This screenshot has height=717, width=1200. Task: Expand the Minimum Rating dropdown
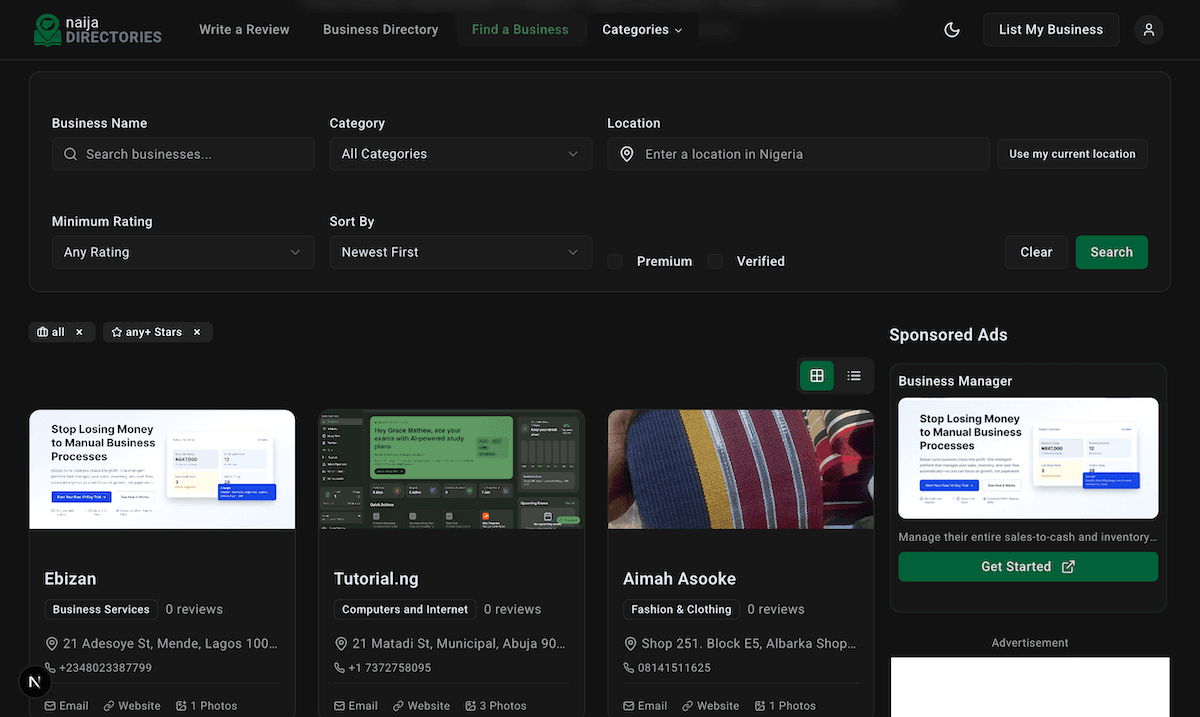[182, 252]
